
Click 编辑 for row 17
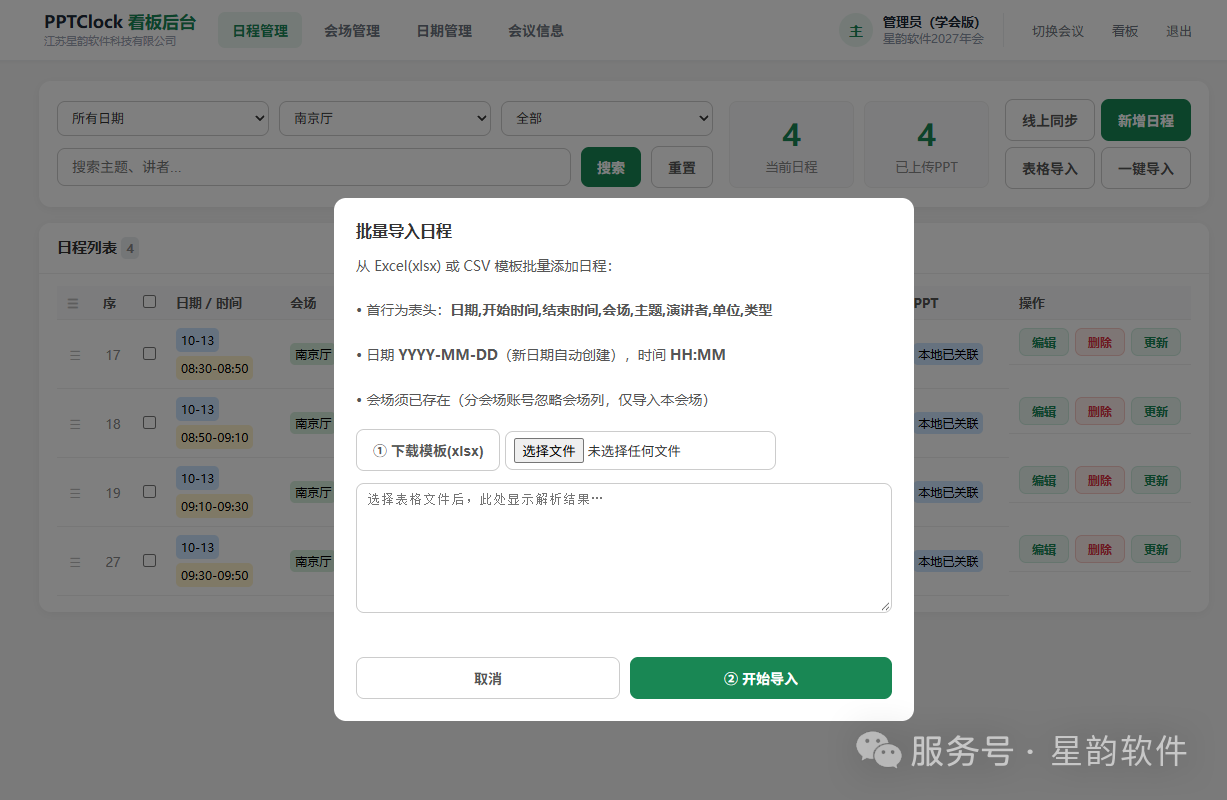pos(1044,342)
